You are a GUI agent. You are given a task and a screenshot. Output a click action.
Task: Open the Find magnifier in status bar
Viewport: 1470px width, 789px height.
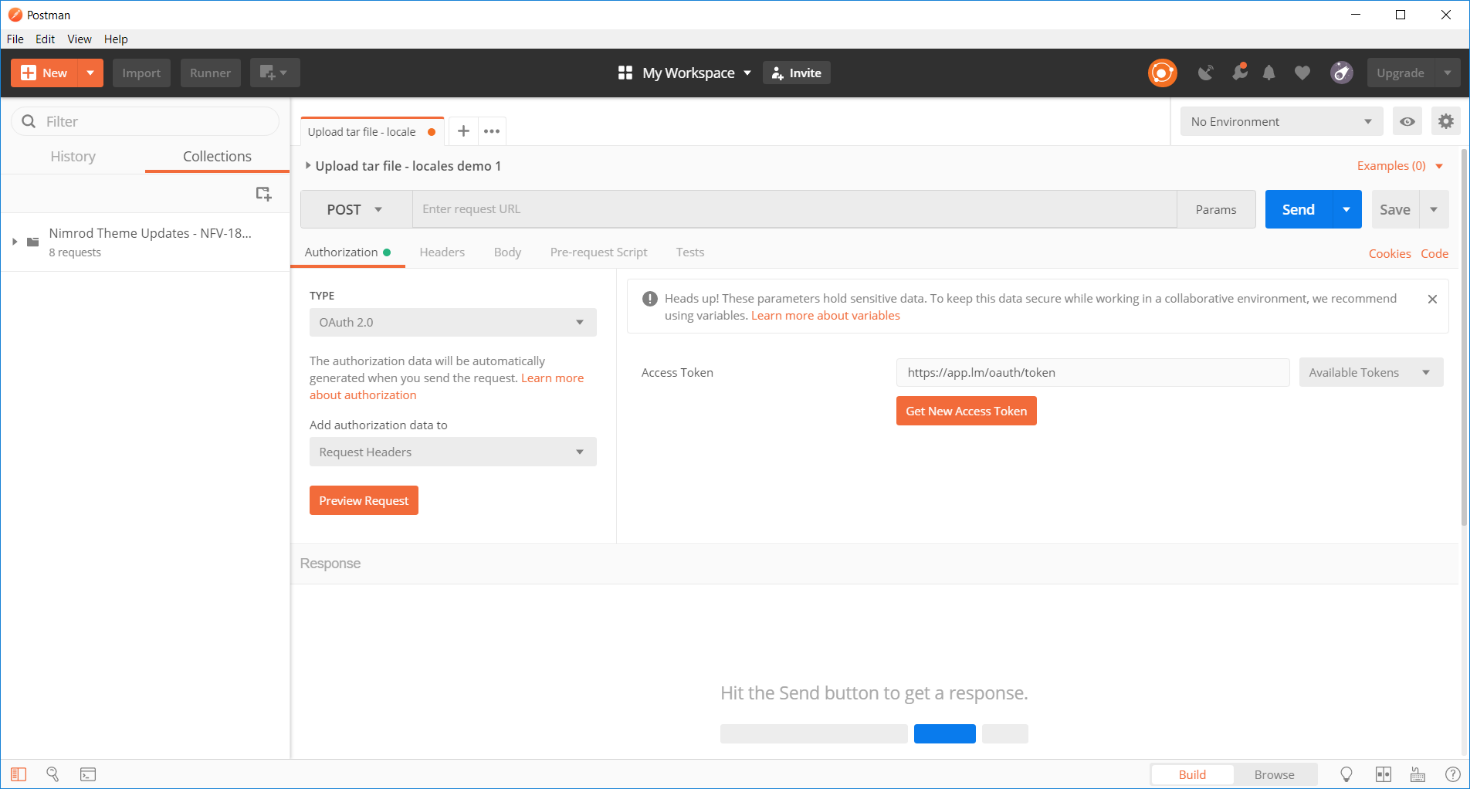(53, 774)
